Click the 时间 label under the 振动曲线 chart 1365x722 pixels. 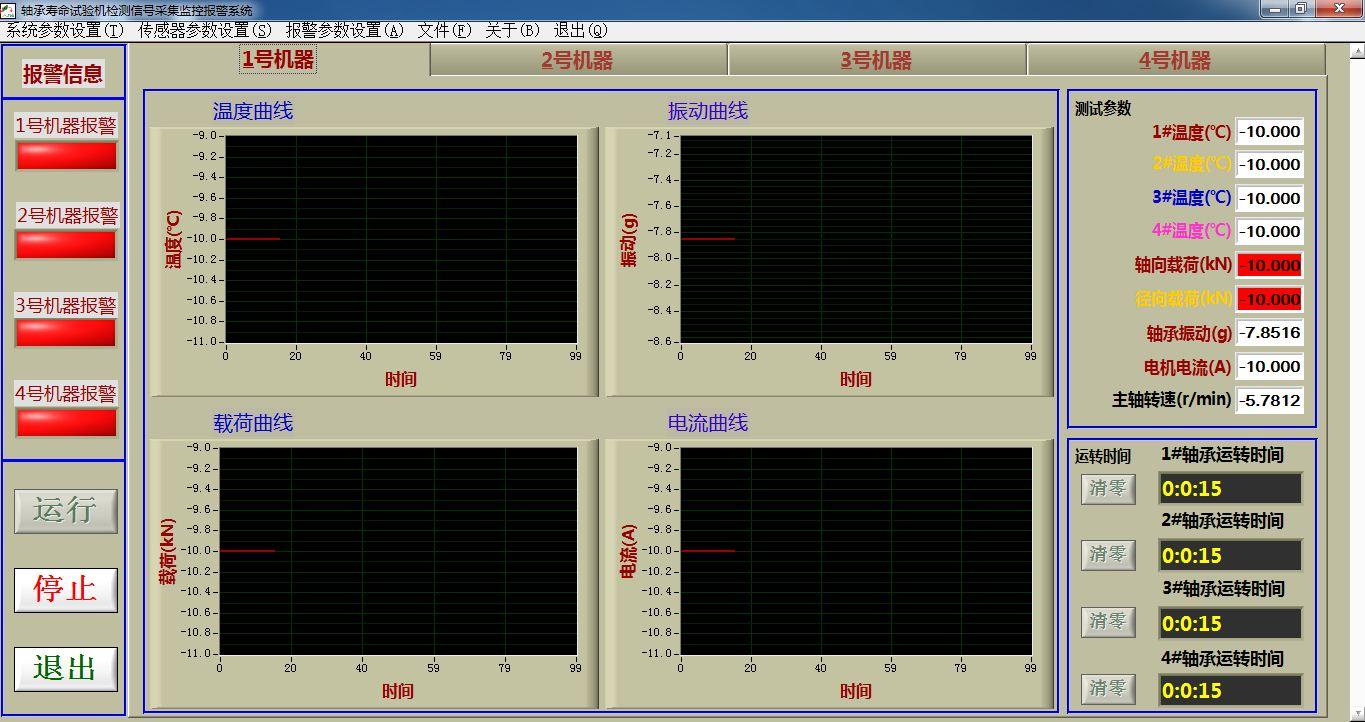coord(855,379)
